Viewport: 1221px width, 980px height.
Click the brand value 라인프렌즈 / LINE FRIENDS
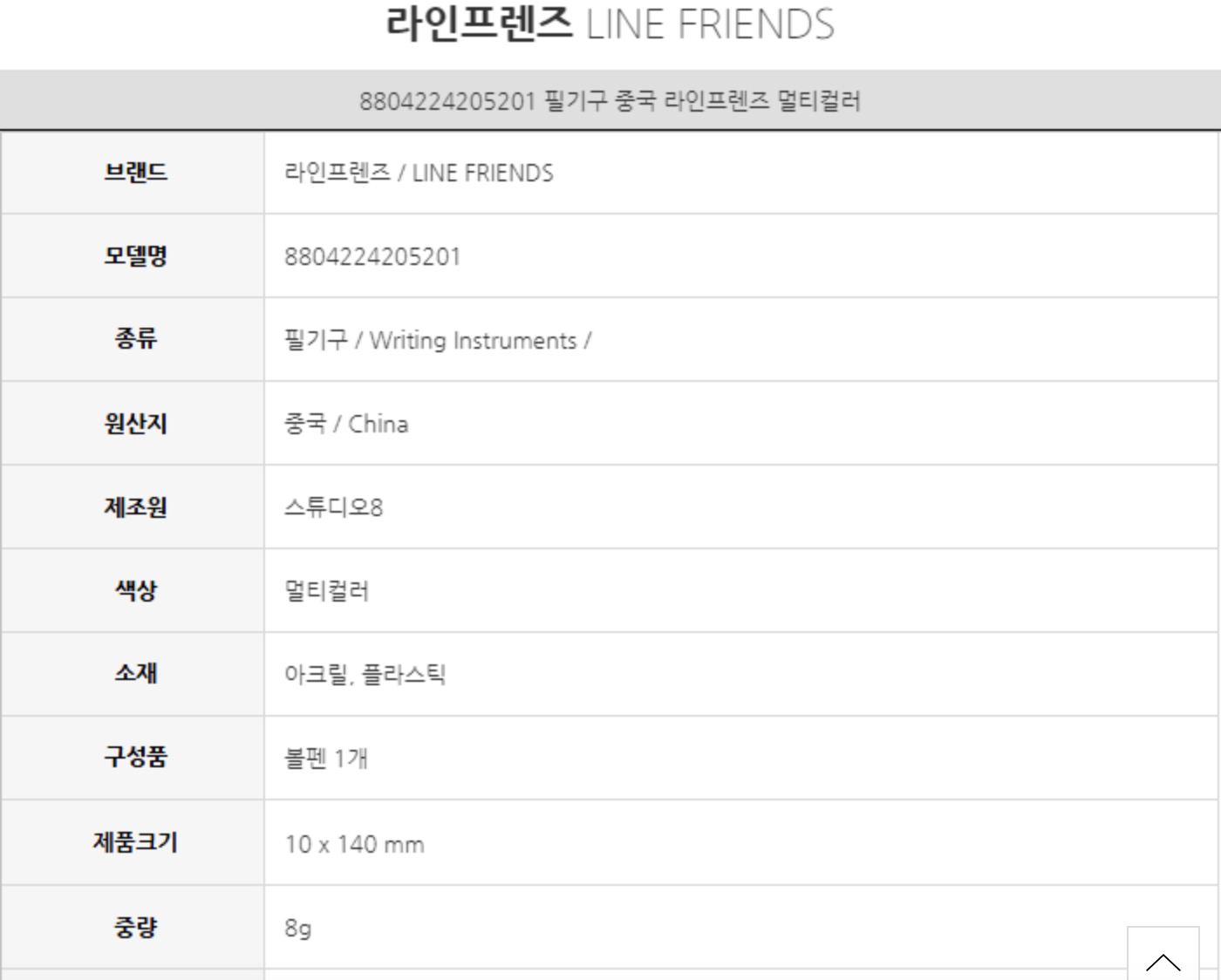click(419, 173)
